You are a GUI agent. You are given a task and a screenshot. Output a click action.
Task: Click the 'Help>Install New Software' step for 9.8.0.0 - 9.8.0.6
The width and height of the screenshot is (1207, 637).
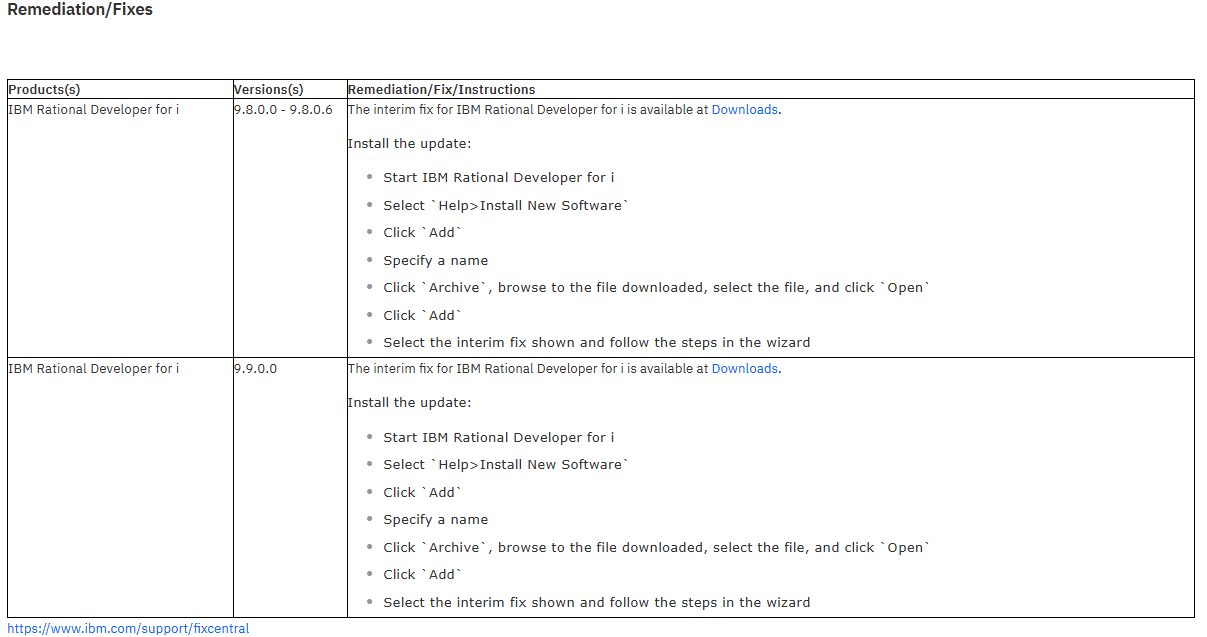[506, 205]
